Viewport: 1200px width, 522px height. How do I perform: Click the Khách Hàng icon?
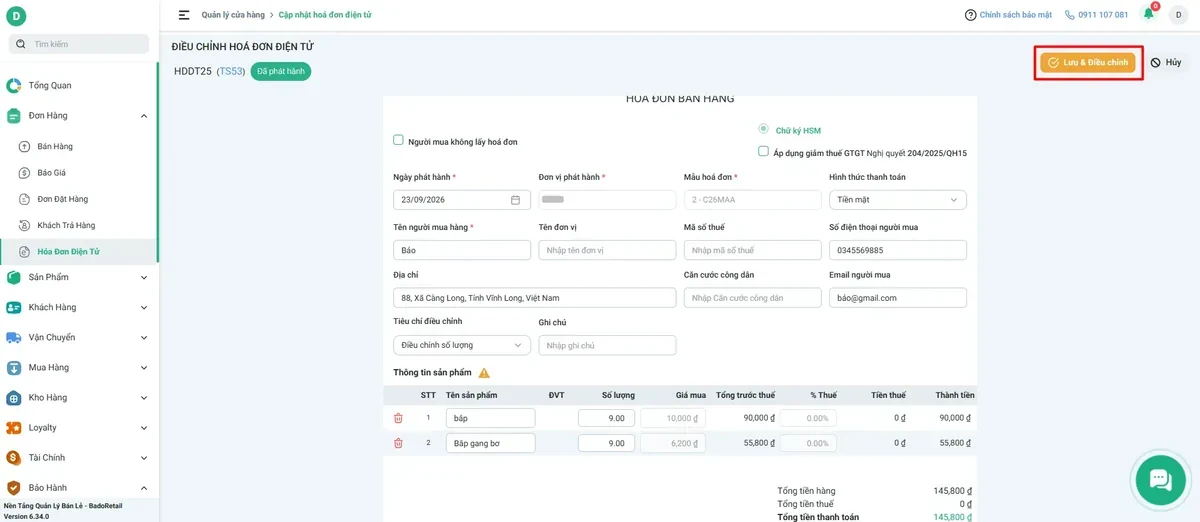[x=14, y=307]
